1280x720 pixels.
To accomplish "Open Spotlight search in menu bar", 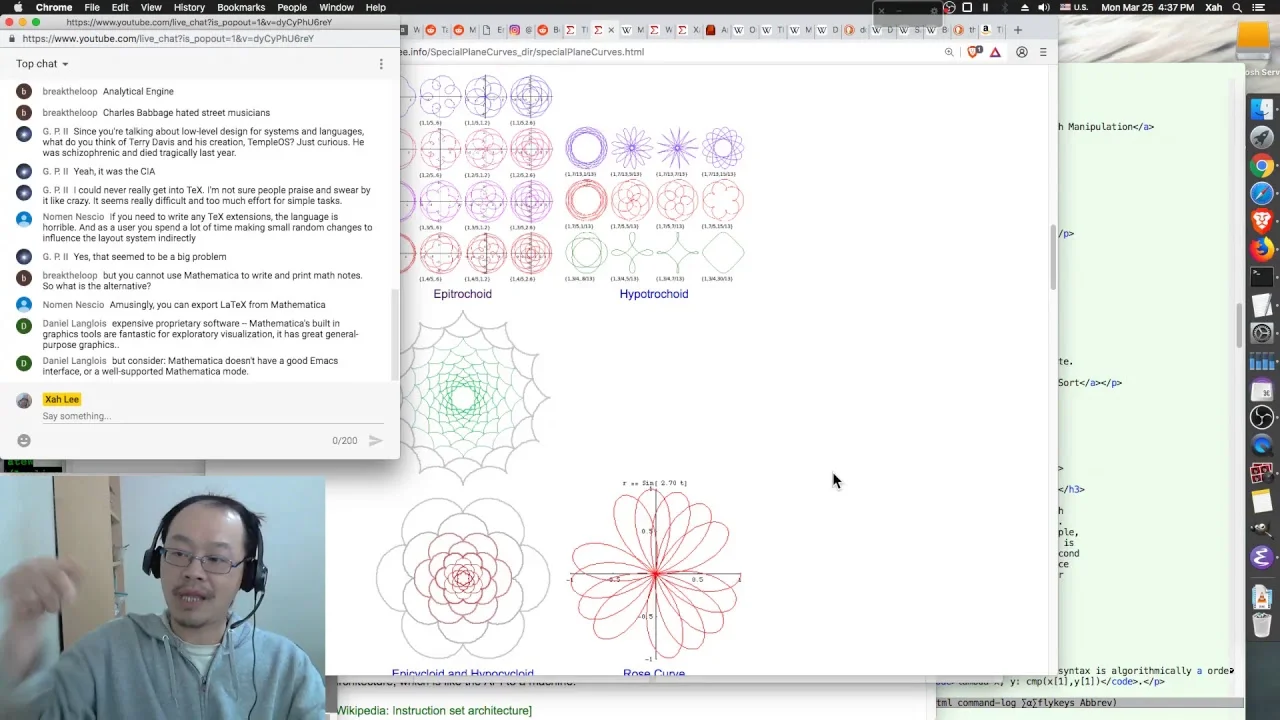I will [1238, 7].
